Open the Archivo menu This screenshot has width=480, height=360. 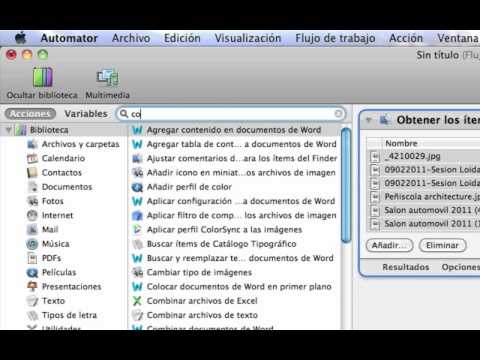pyautogui.click(x=131, y=38)
